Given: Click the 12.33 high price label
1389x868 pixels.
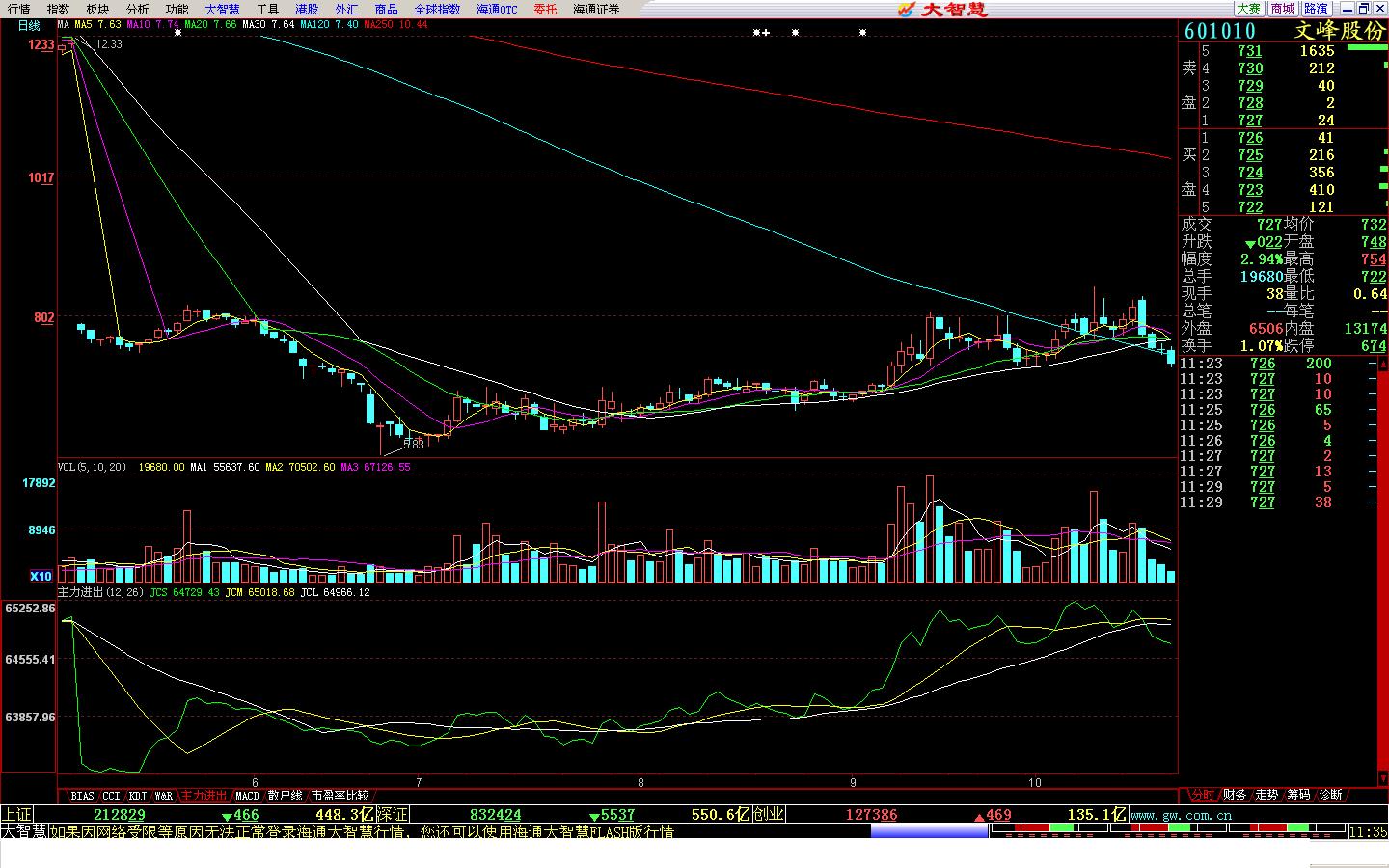Looking at the screenshot, I should tap(109, 43).
